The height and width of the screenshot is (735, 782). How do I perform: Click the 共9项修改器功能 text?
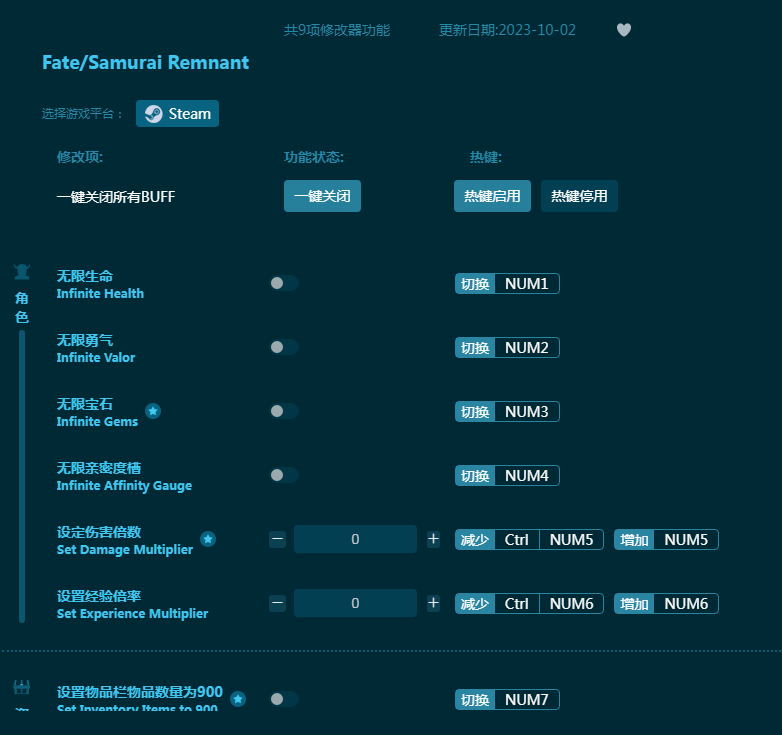point(337,30)
